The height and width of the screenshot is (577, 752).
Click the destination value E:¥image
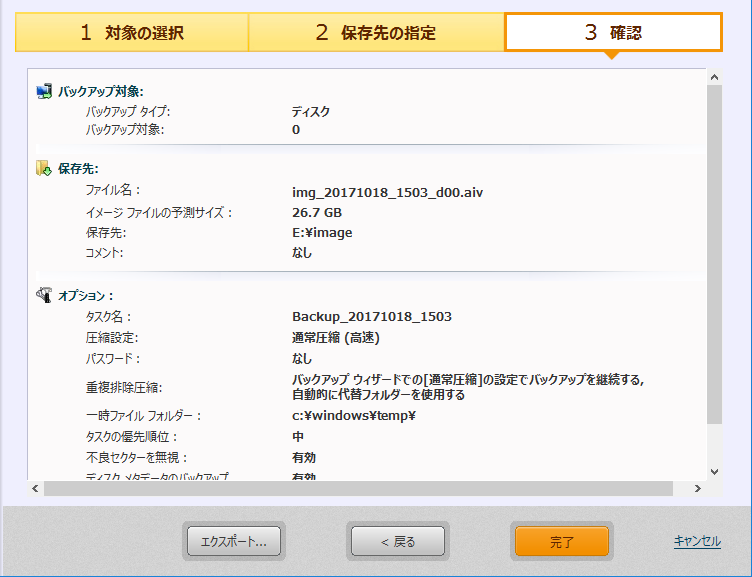tap(321, 232)
